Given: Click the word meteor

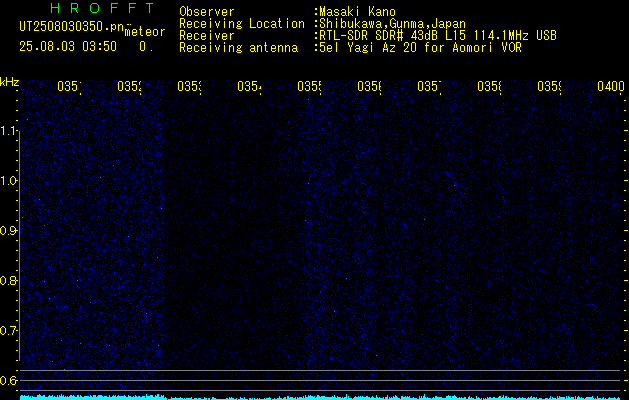Looking at the screenshot, I should click(145, 32).
